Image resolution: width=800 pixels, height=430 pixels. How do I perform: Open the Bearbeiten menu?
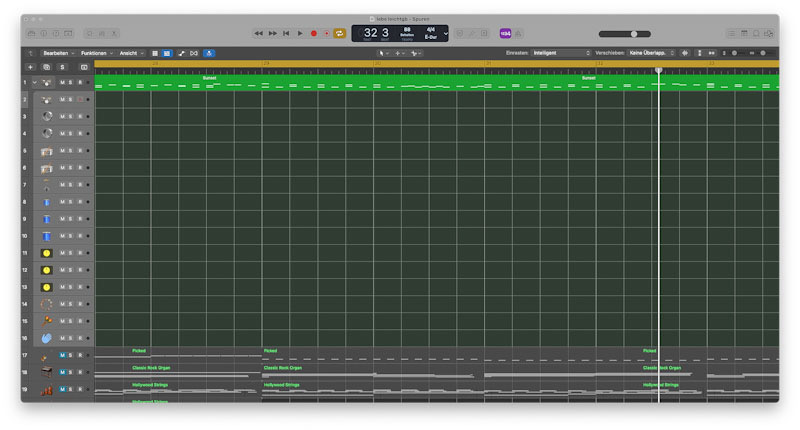pos(58,53)
